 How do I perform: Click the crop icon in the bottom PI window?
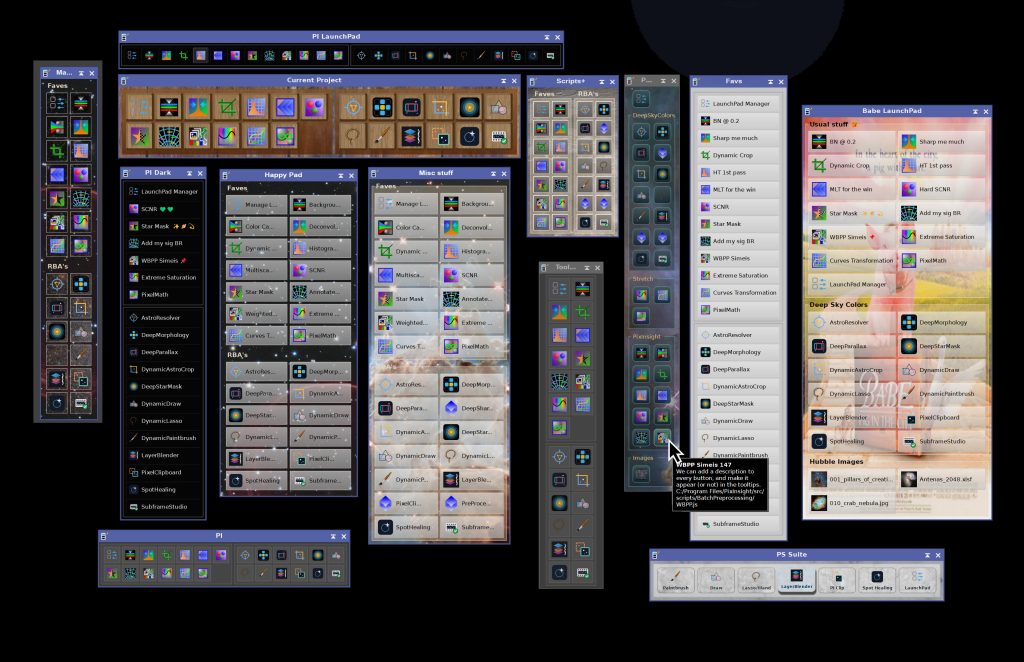(x=167, y=555)
